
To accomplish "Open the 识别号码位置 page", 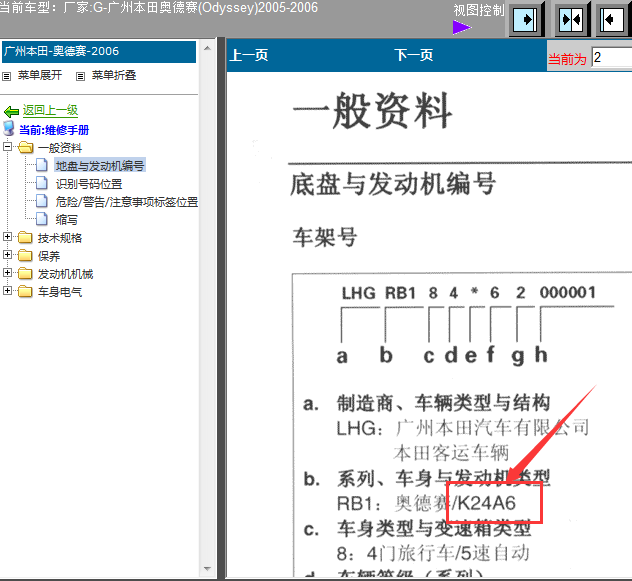I will [89, 184].
